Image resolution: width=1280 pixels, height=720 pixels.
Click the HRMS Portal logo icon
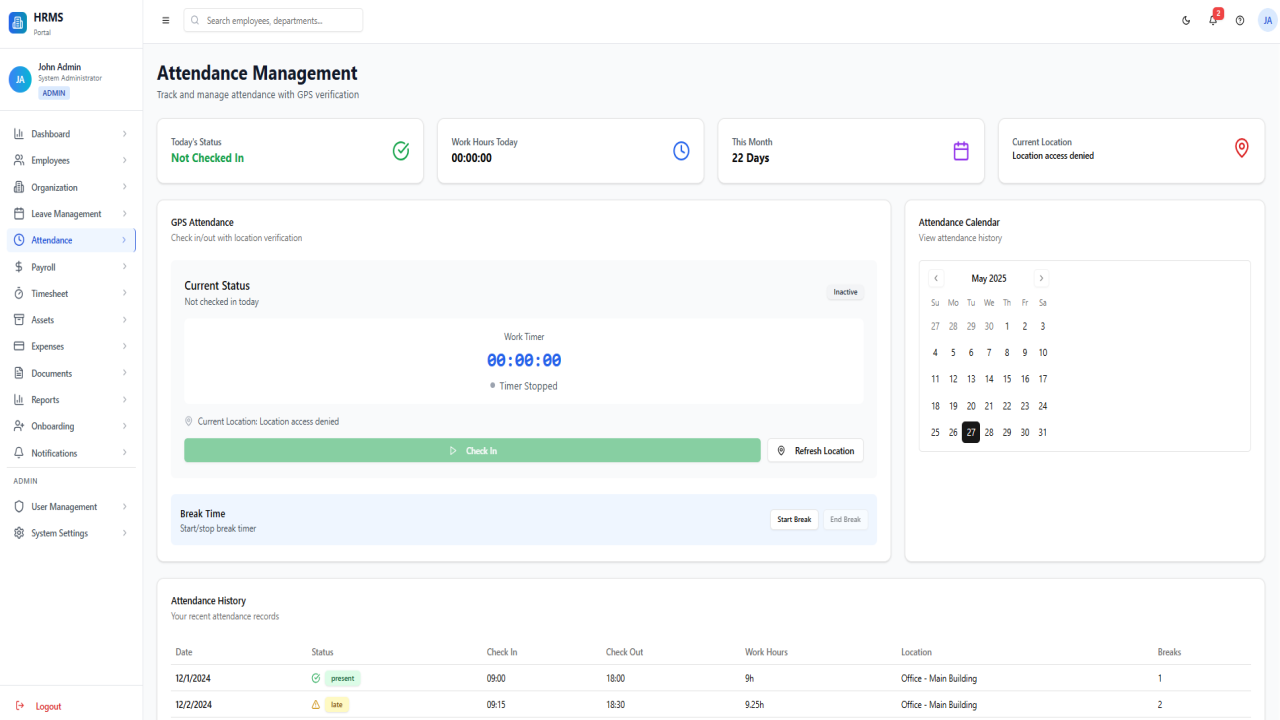pyautogui.click(x=18, y=23)
